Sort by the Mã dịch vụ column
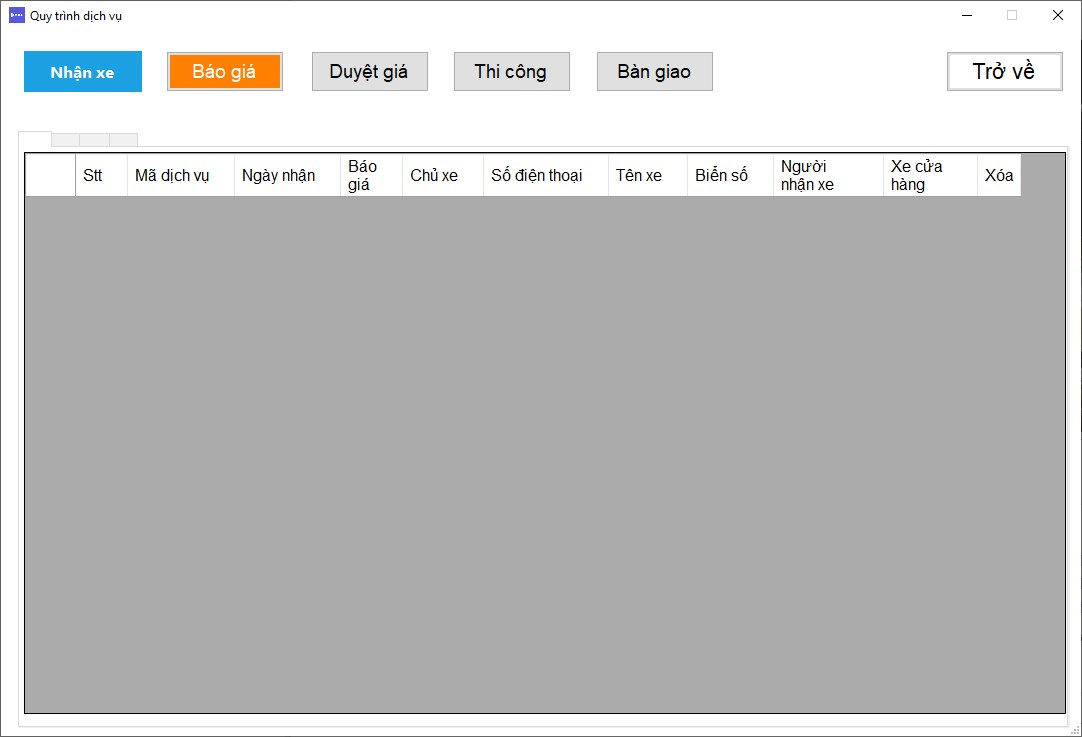Image resolution: width=1082 pixels, height=737 pixels. (181, 175)
